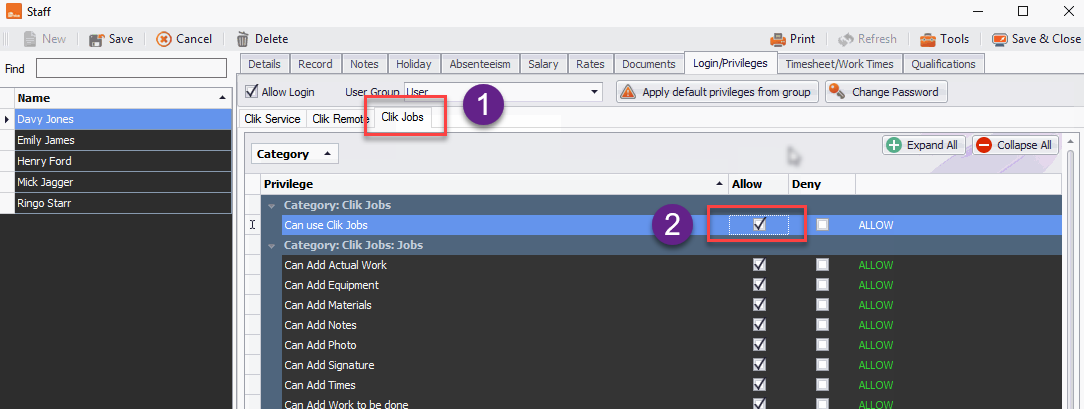Check Deny box for Can Add Equipment
This screenshot has height=409, width=1084.
coord(822,285)
